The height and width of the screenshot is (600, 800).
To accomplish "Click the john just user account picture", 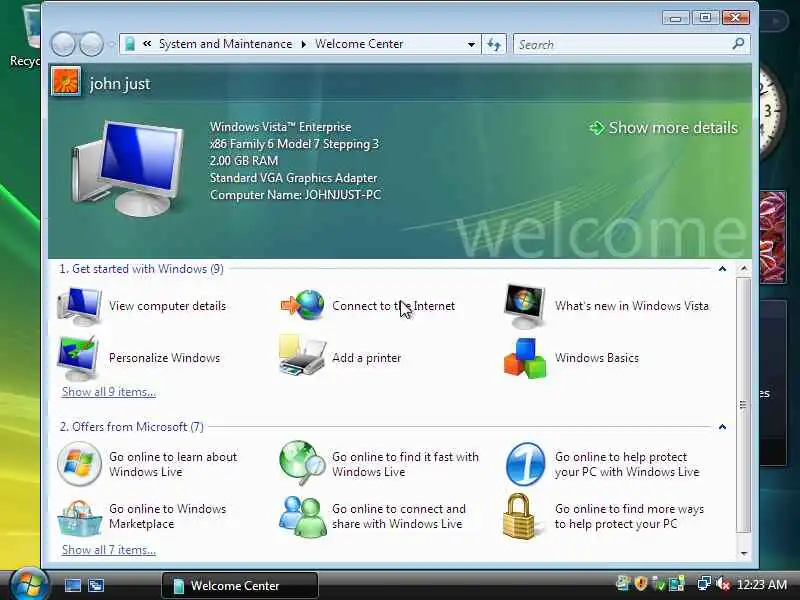I will [66, 82].
